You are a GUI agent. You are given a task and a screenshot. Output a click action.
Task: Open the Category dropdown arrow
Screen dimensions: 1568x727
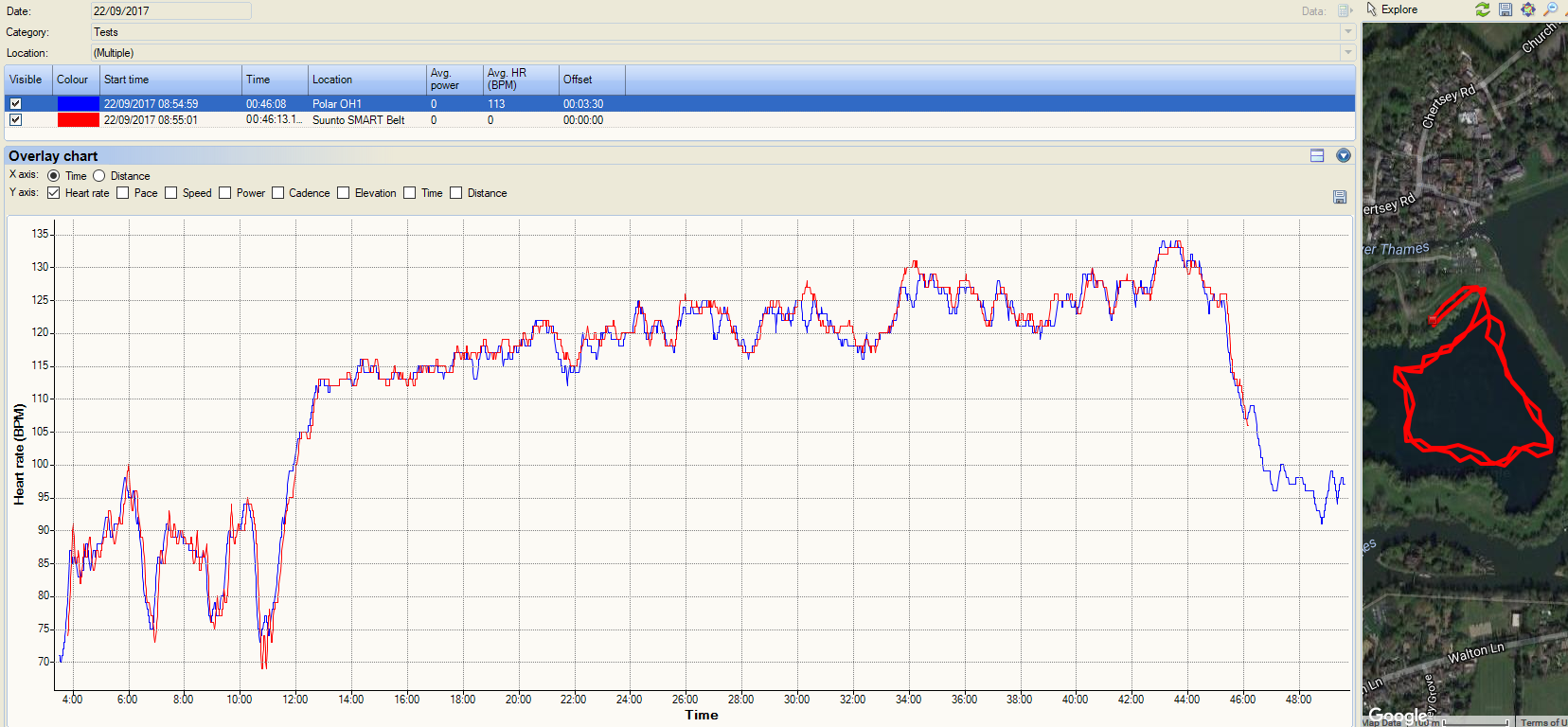(1347, 32)
